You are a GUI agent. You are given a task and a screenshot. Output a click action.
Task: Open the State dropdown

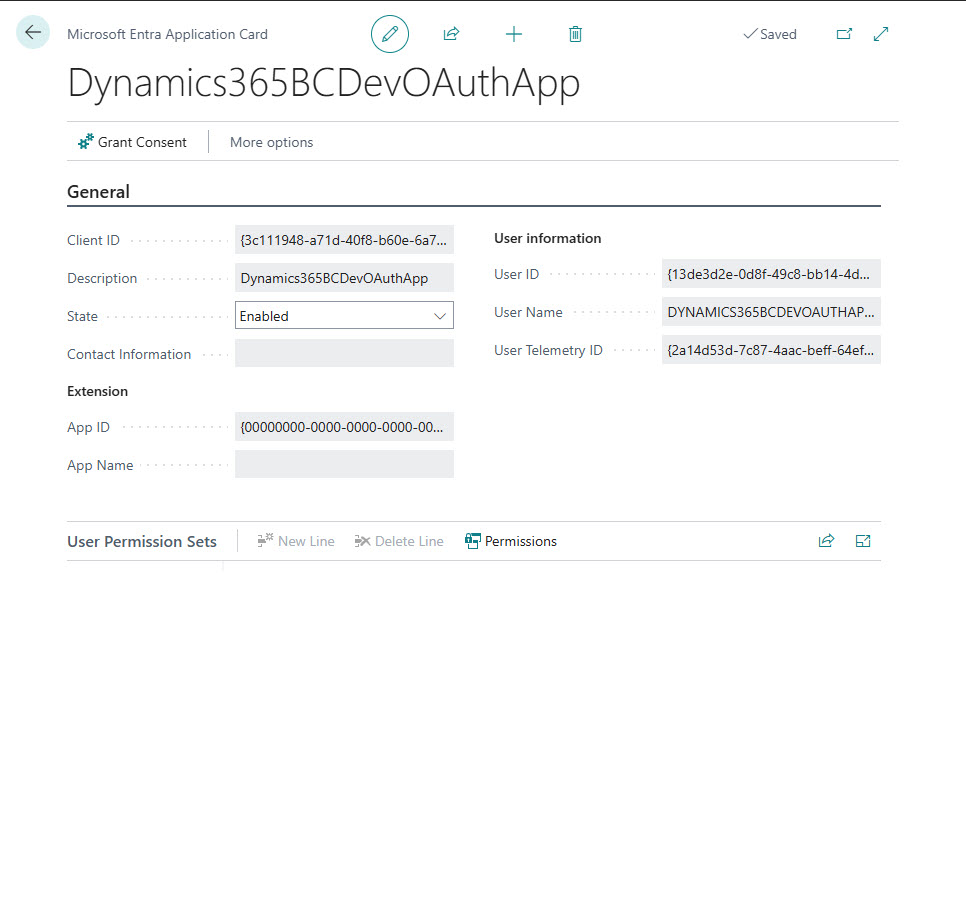click(x=344, y=316)
